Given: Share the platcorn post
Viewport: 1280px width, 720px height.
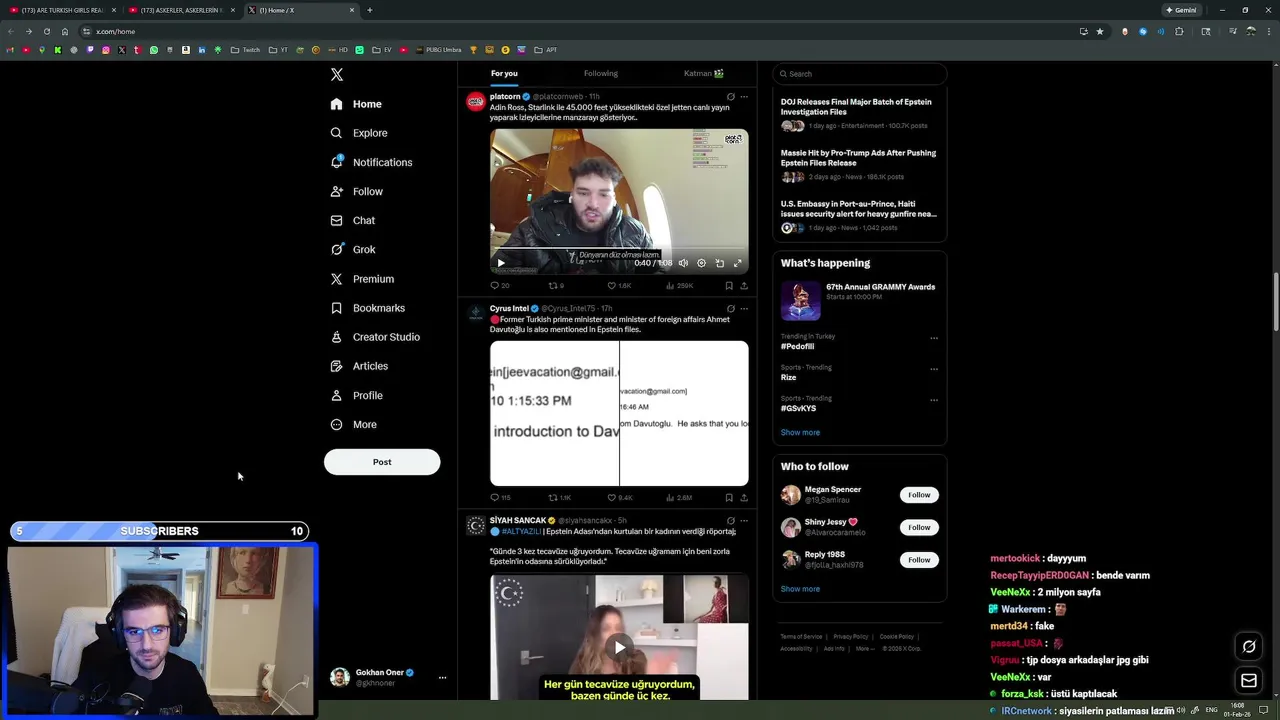Looking at the screenshot, I should click(744, 286).
